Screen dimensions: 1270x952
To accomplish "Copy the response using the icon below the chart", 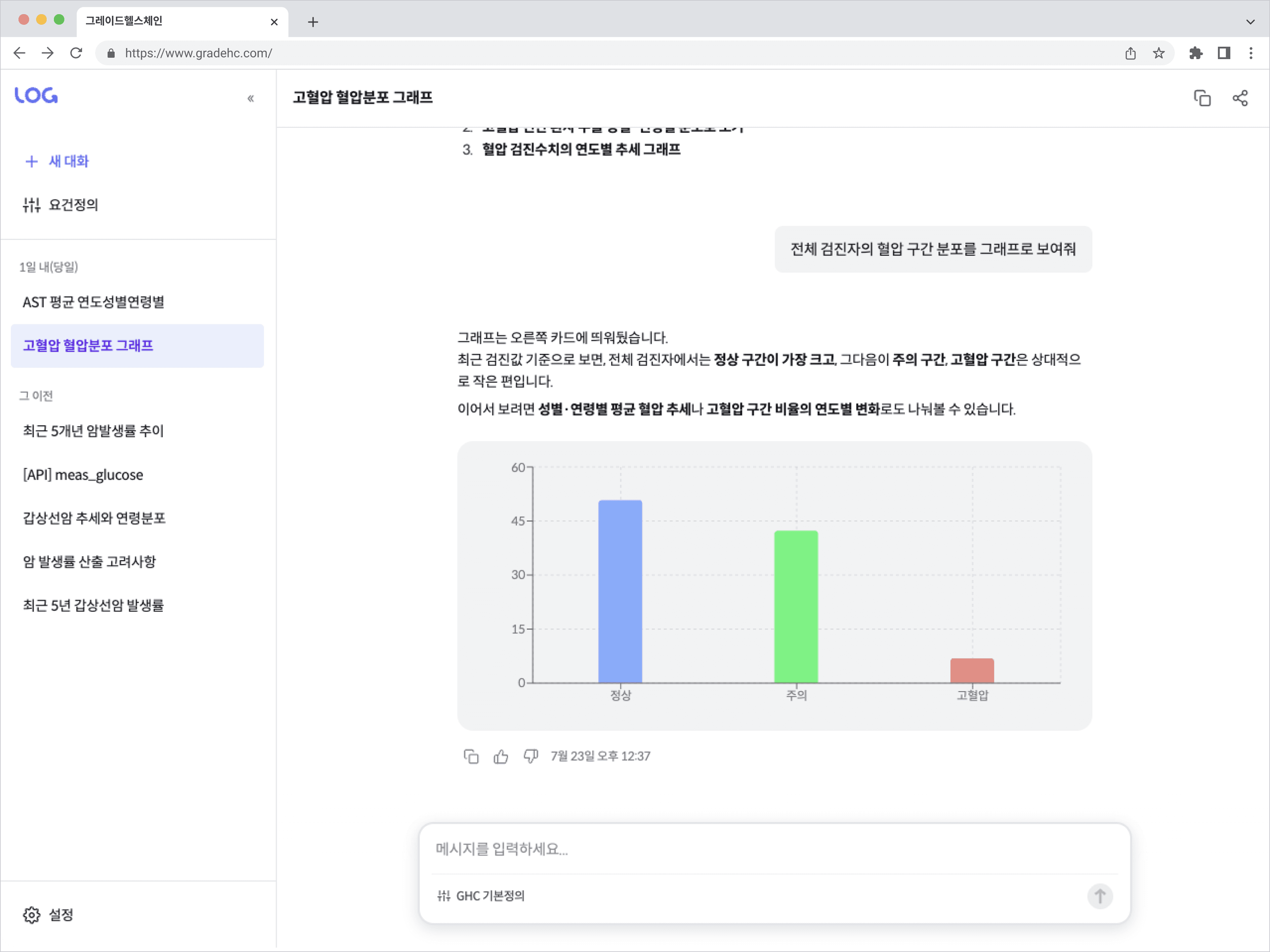I will [471, 756].
